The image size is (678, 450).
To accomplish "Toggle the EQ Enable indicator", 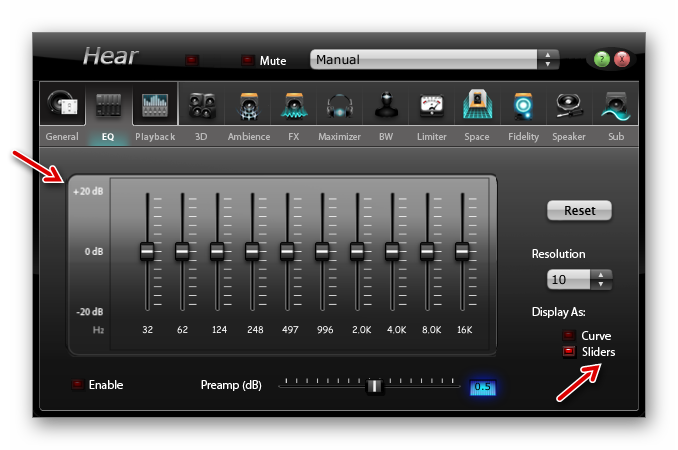I will (77, 384).
